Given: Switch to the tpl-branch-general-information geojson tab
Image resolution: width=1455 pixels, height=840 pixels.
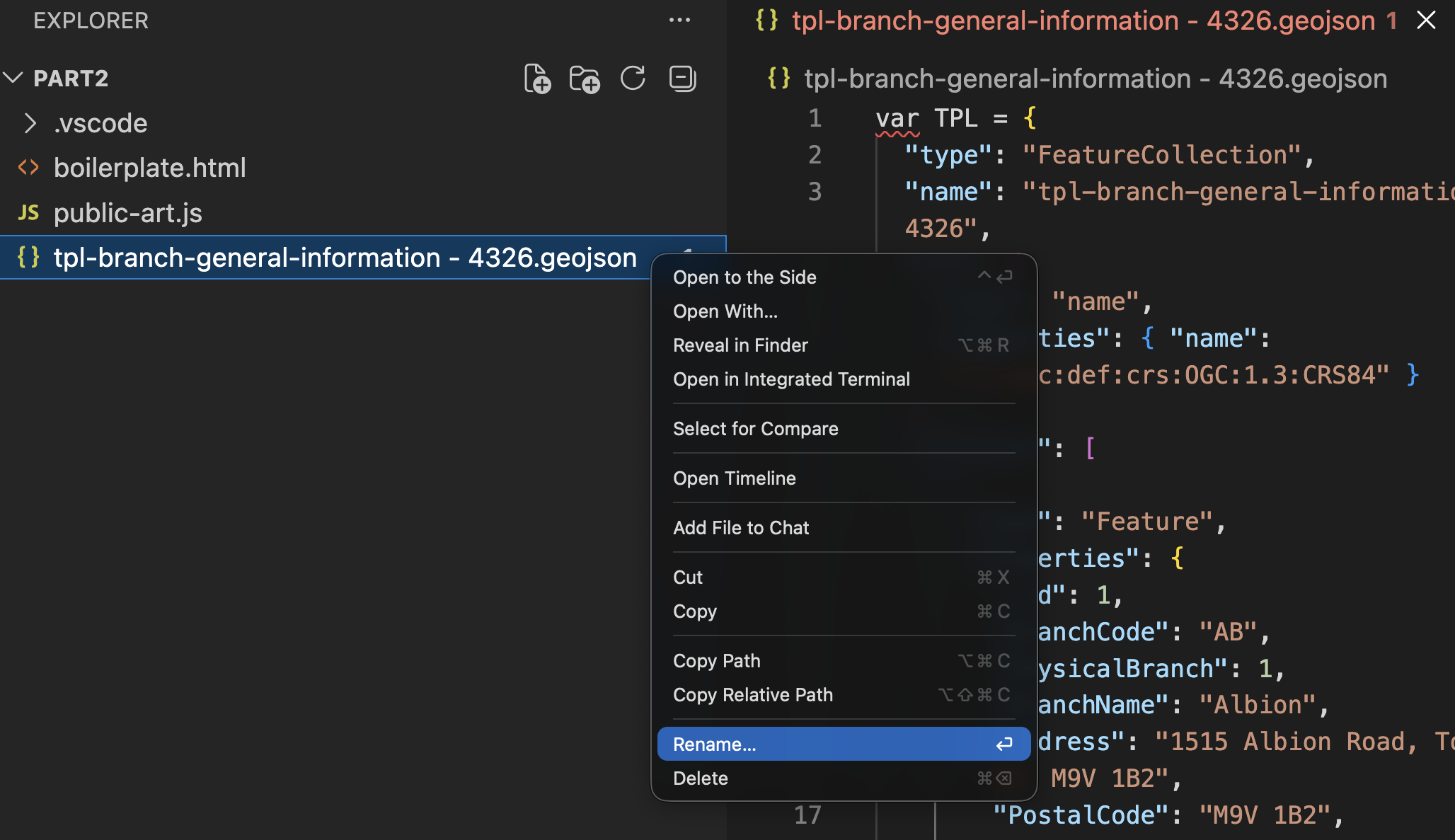Looking at the screenshot, I should pos(1083,21).
